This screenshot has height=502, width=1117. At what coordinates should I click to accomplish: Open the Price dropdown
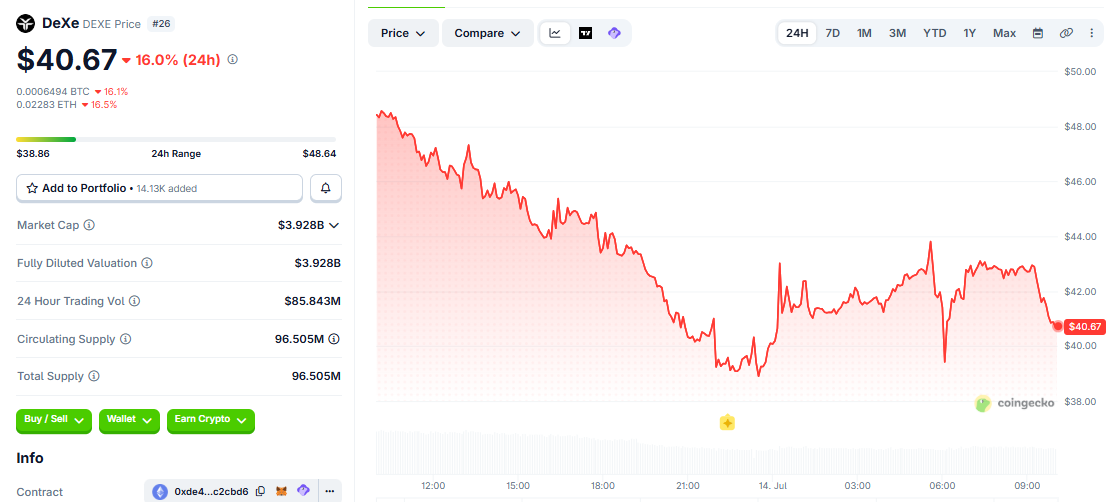coord(403,33)
